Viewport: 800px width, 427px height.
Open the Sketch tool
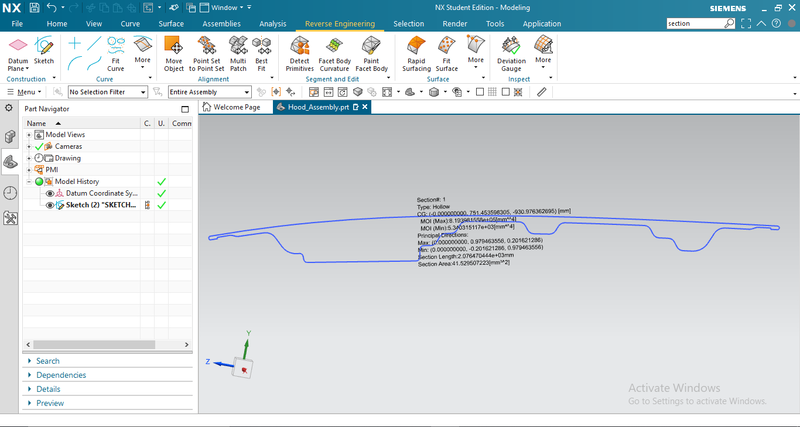tap(44, 51)
